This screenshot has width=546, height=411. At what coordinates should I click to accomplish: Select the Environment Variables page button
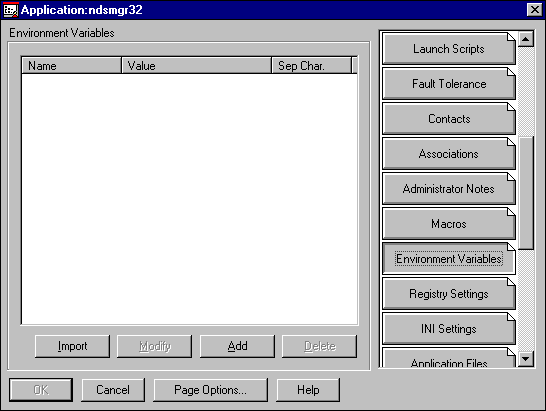pyautogui.click(x=448, y=259)
